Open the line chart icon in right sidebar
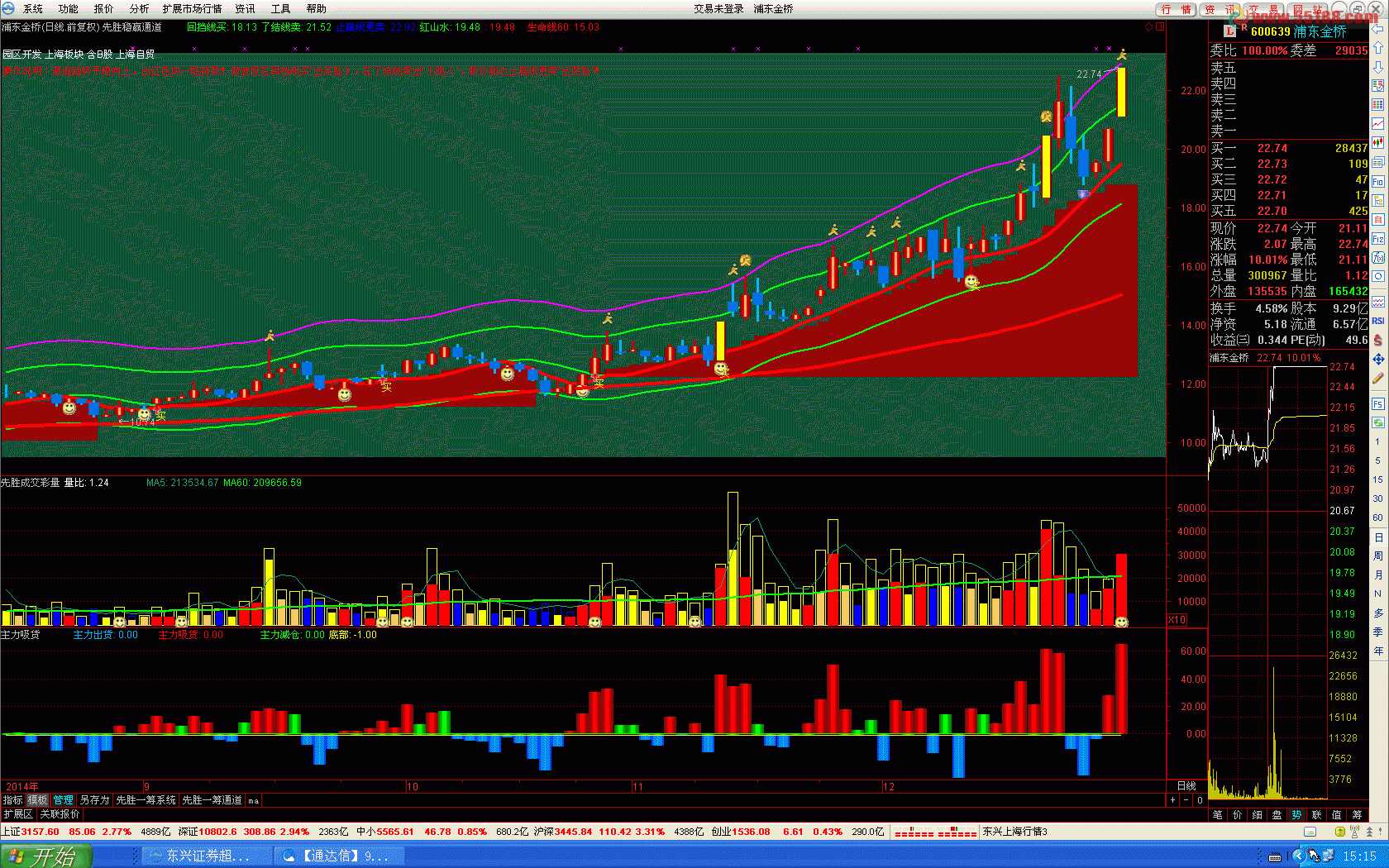Screen dimensions: 1389x868 (1378, 124)
